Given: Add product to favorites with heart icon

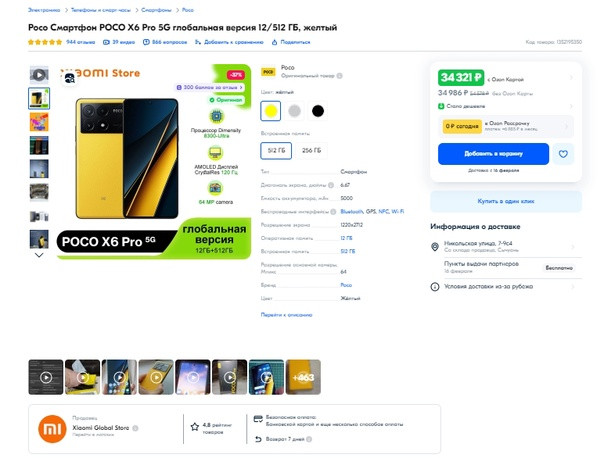Looking at the screenshot, I should tap(563, 154).
